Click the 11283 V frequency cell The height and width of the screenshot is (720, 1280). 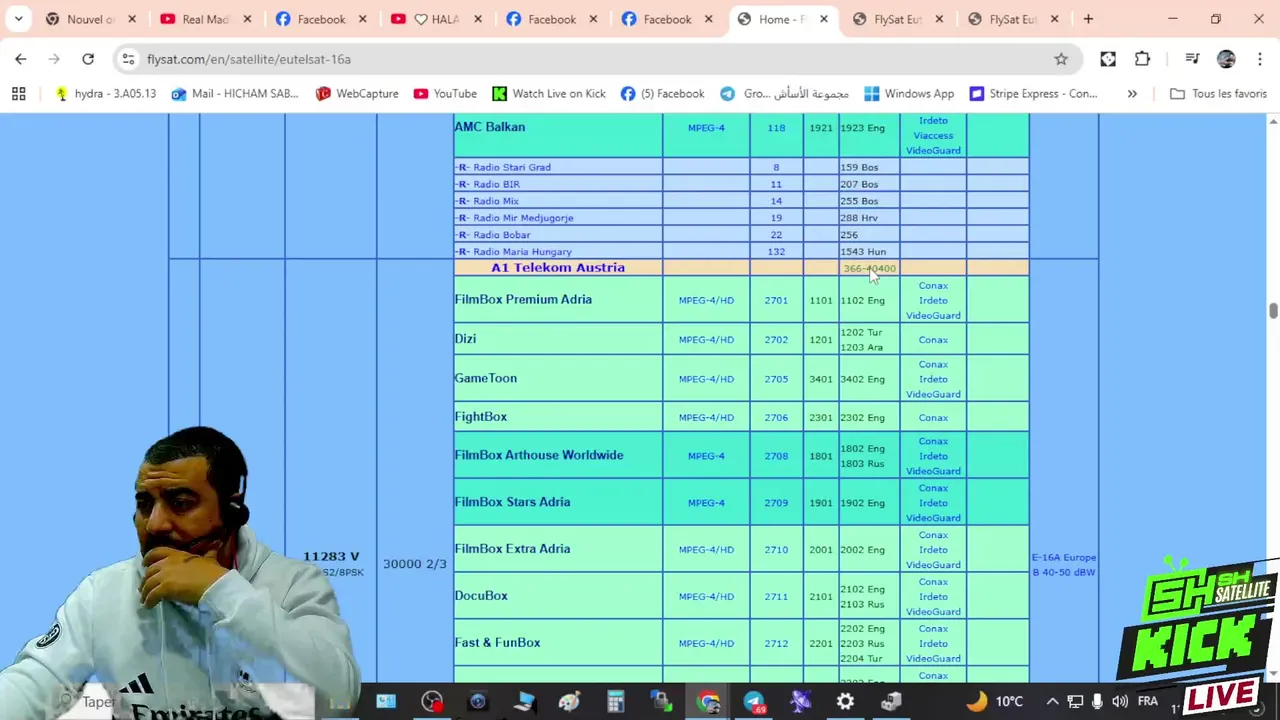coord(331,556)
